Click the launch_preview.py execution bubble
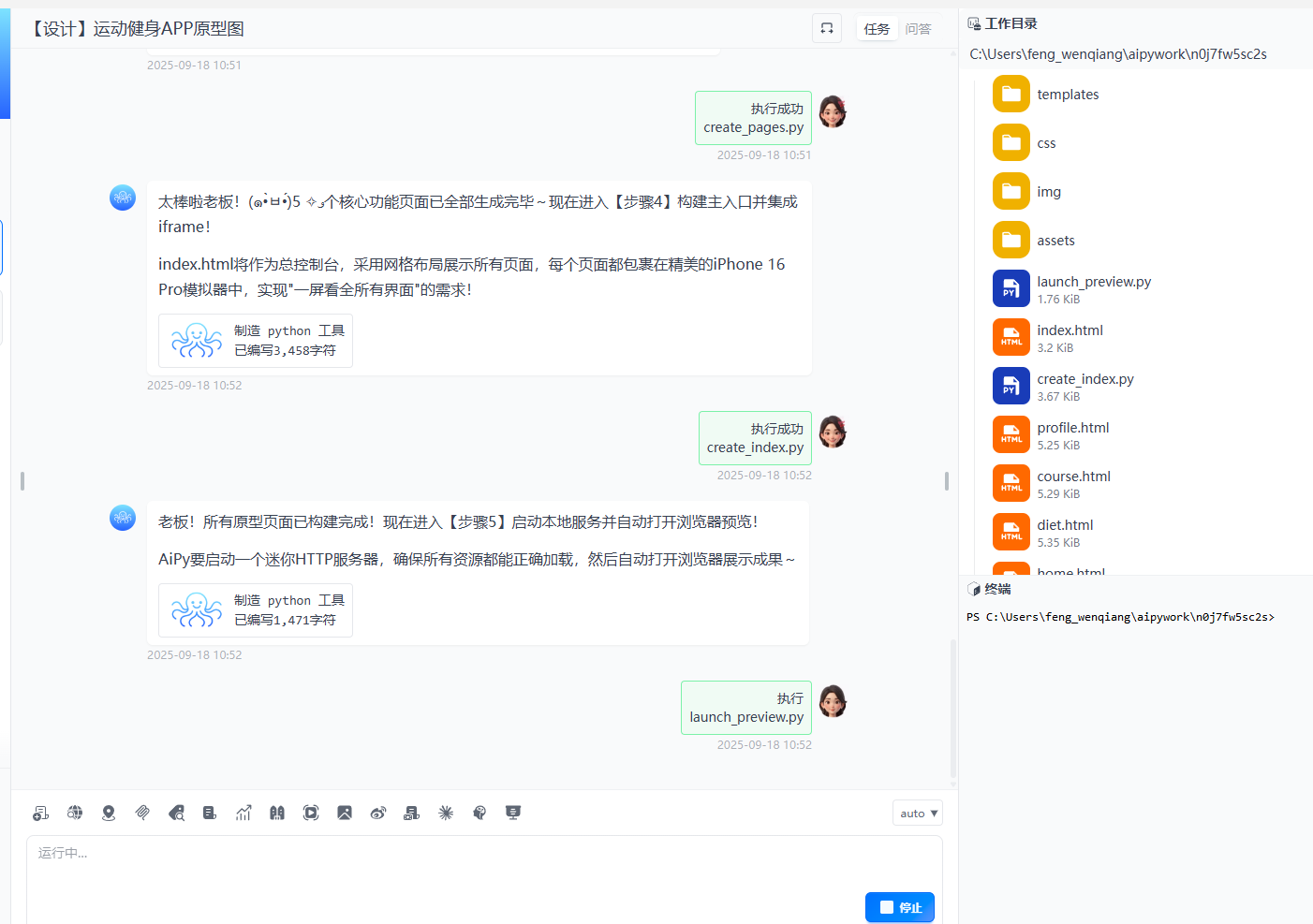 [x=745, y=708]
